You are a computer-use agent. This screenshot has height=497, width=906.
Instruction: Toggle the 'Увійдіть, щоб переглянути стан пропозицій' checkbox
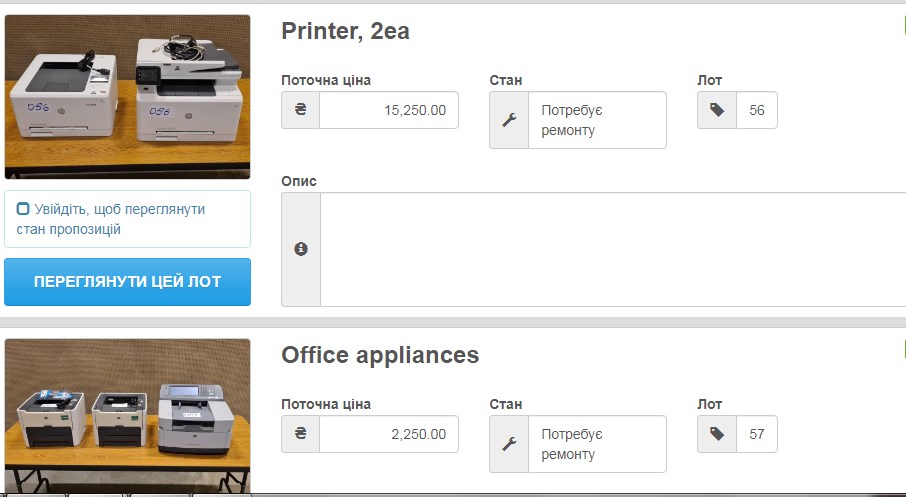(x=23, y=209)
